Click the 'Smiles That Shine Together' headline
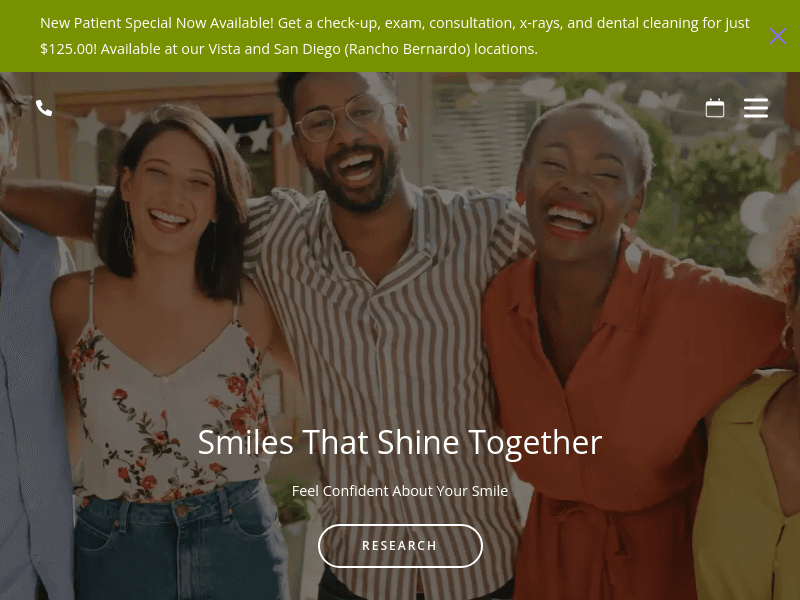800x600 pixels. (x=400, y=442)
